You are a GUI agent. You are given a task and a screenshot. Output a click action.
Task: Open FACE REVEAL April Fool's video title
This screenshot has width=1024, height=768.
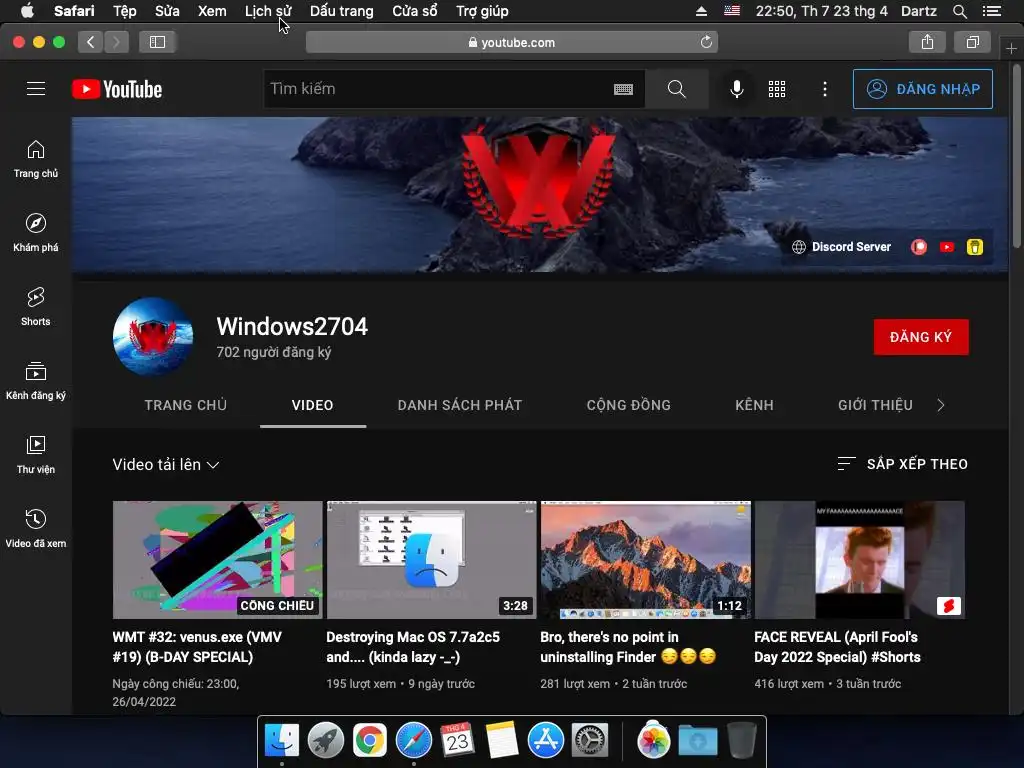pyautogui.click(x=837, y=647)
